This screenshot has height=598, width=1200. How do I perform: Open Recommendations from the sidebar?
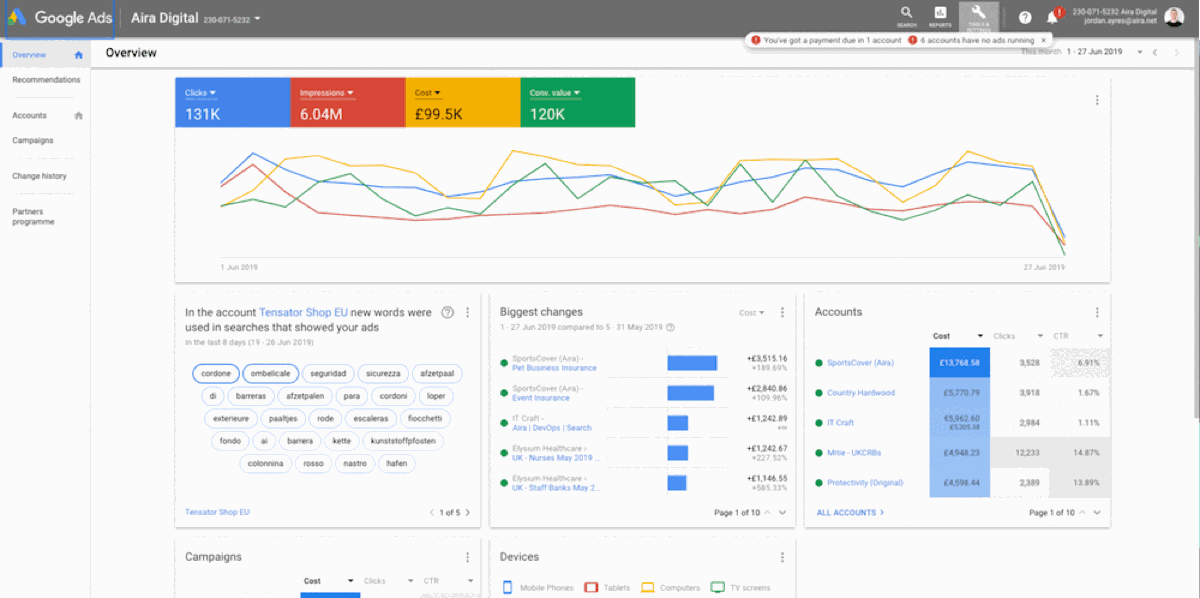[45, 79]
